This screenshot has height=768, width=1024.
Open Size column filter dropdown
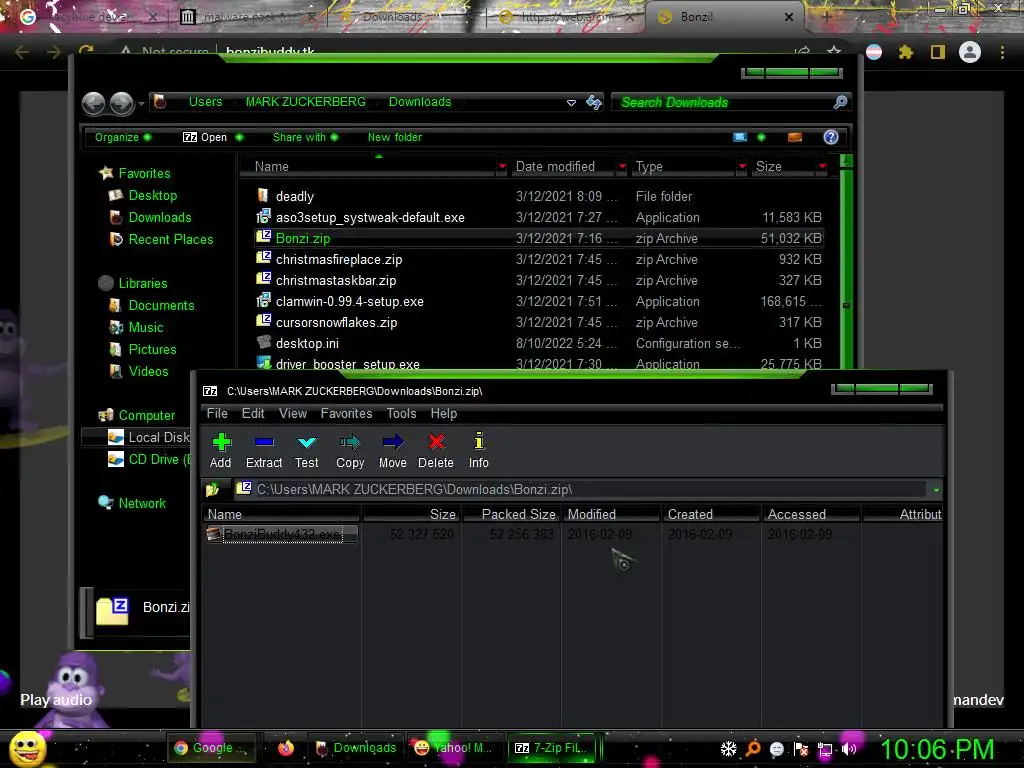[822, 167]
